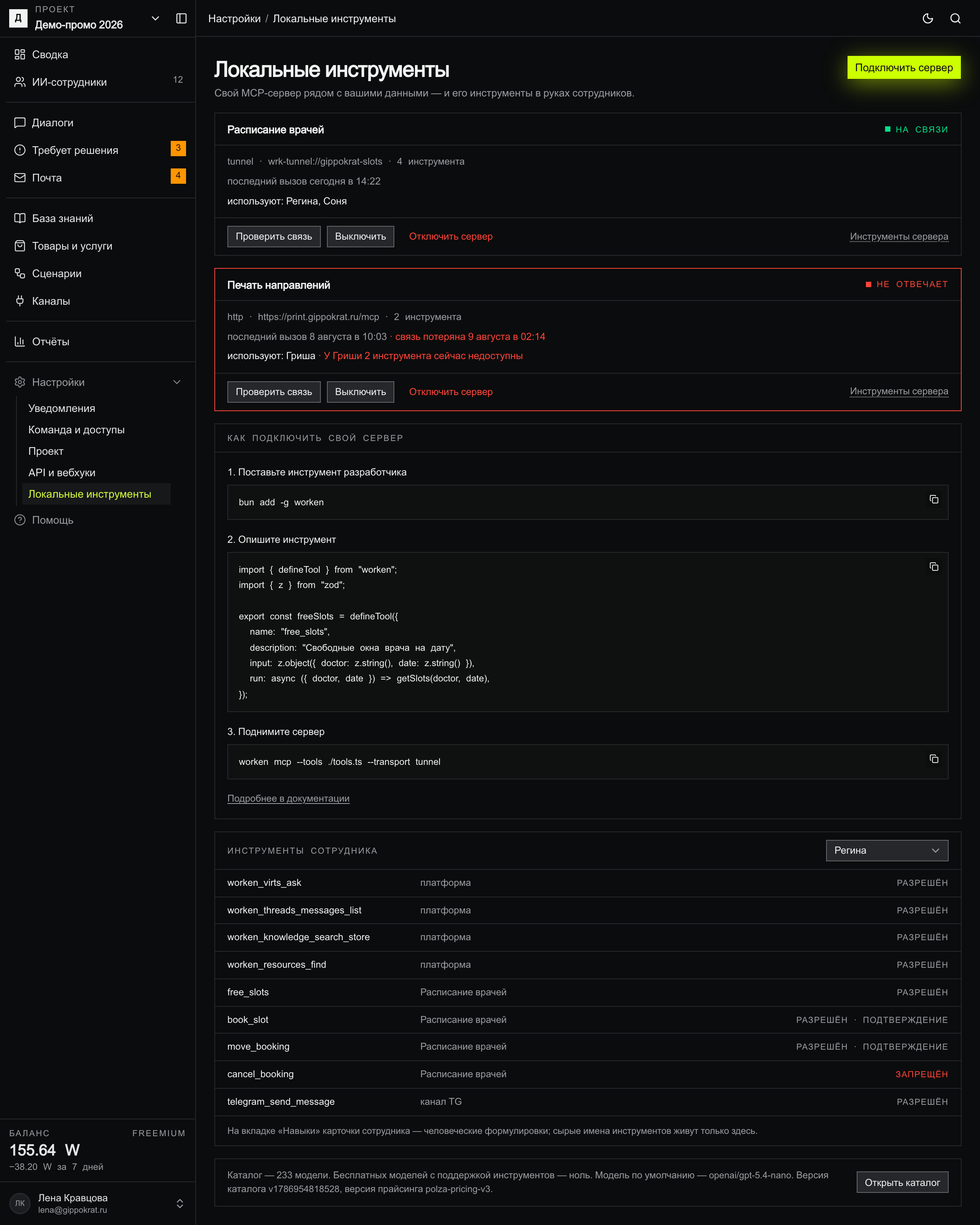Follow the Подробнее в документации link
The height and width of the screenshot is (1225, 980).
pos(288,798)
